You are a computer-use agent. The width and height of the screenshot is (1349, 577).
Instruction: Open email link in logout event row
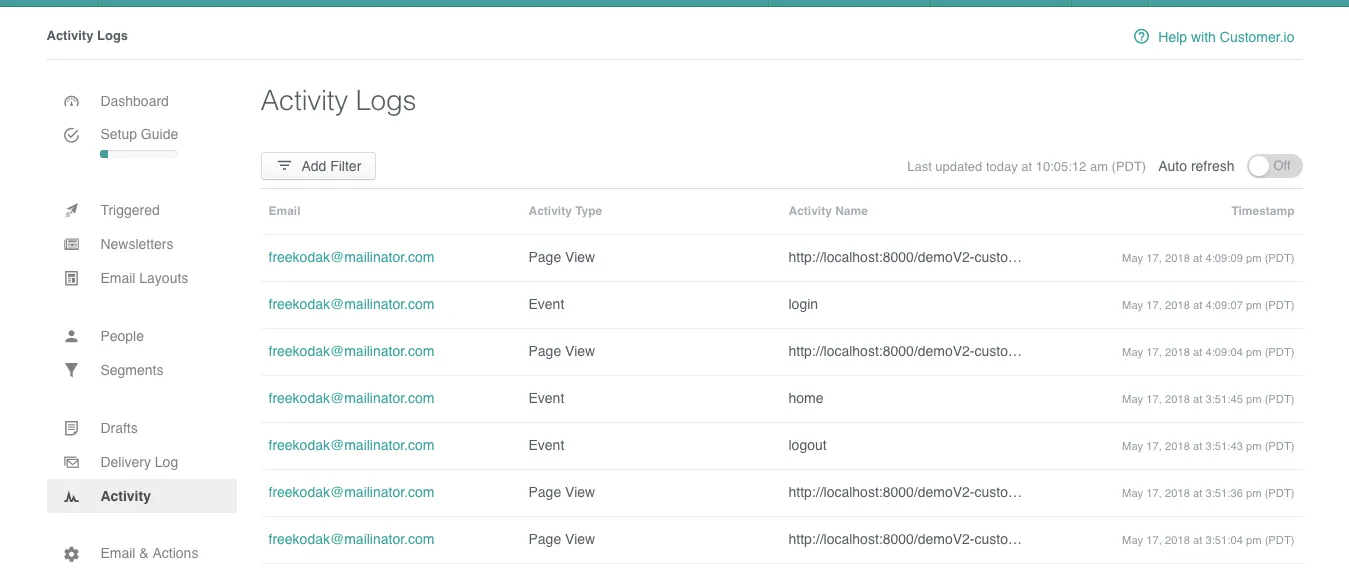[351, 446]
